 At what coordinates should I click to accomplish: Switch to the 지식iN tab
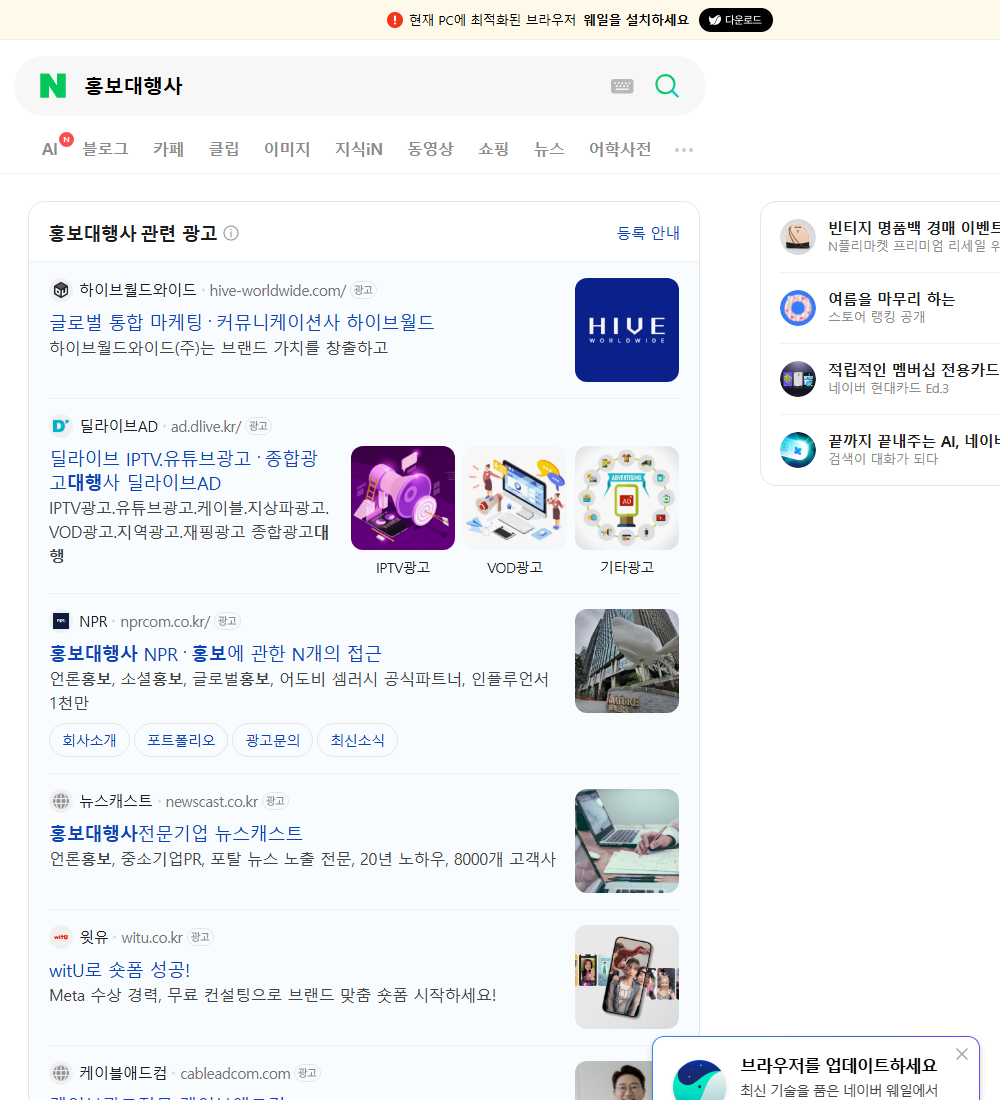[x=359, y=149]
